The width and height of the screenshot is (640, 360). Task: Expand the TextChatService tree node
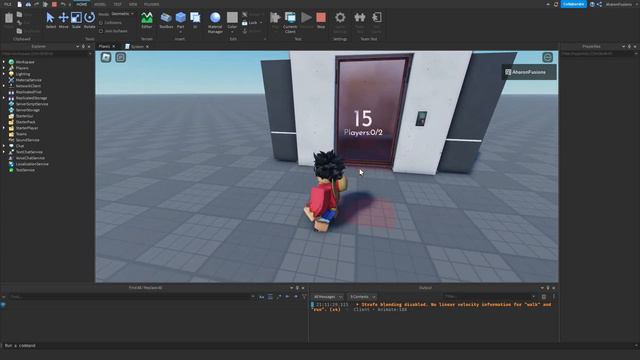point(4,152)
